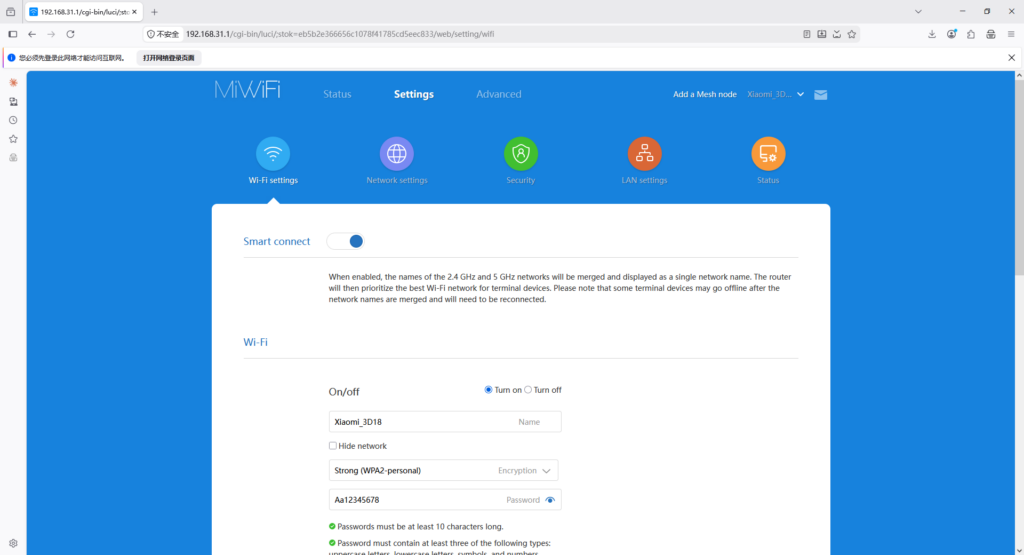Viewport: 1024px width, 555px height.
Task: Toggle reader view icon in address bar
Action: pos(807,34)
